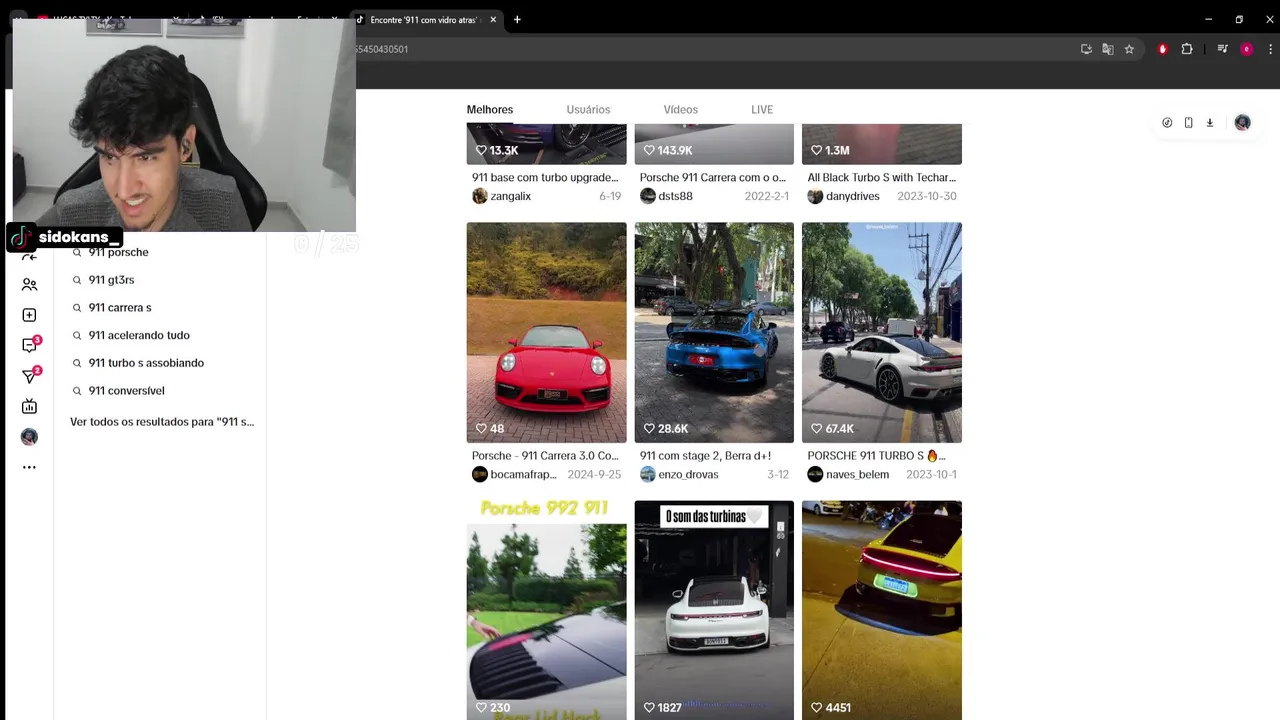Click the bocamafrap user avatar

coord(480,474)
